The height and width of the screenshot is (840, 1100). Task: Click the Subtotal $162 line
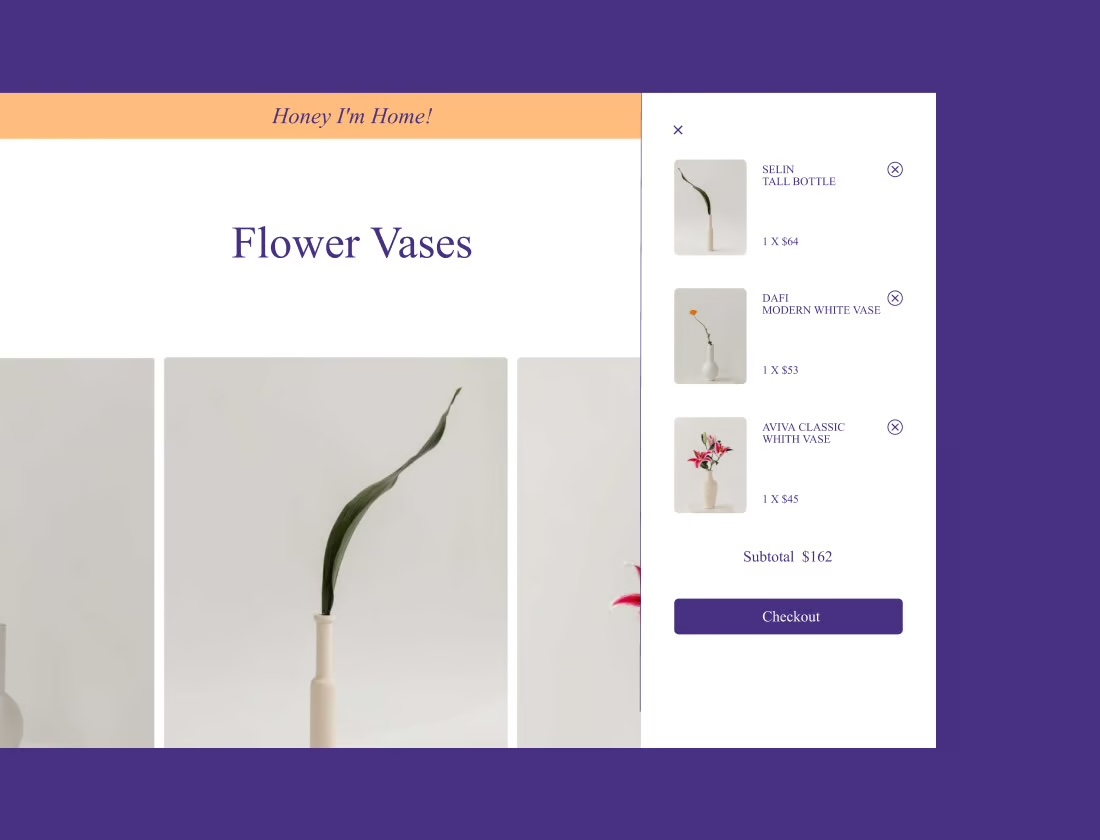(787, 556)
